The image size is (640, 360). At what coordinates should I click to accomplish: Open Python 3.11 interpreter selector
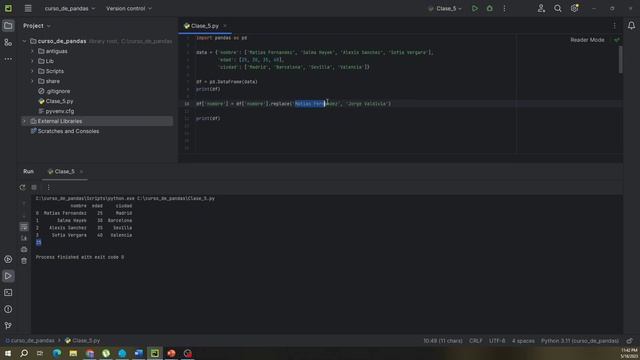[580, 341]
